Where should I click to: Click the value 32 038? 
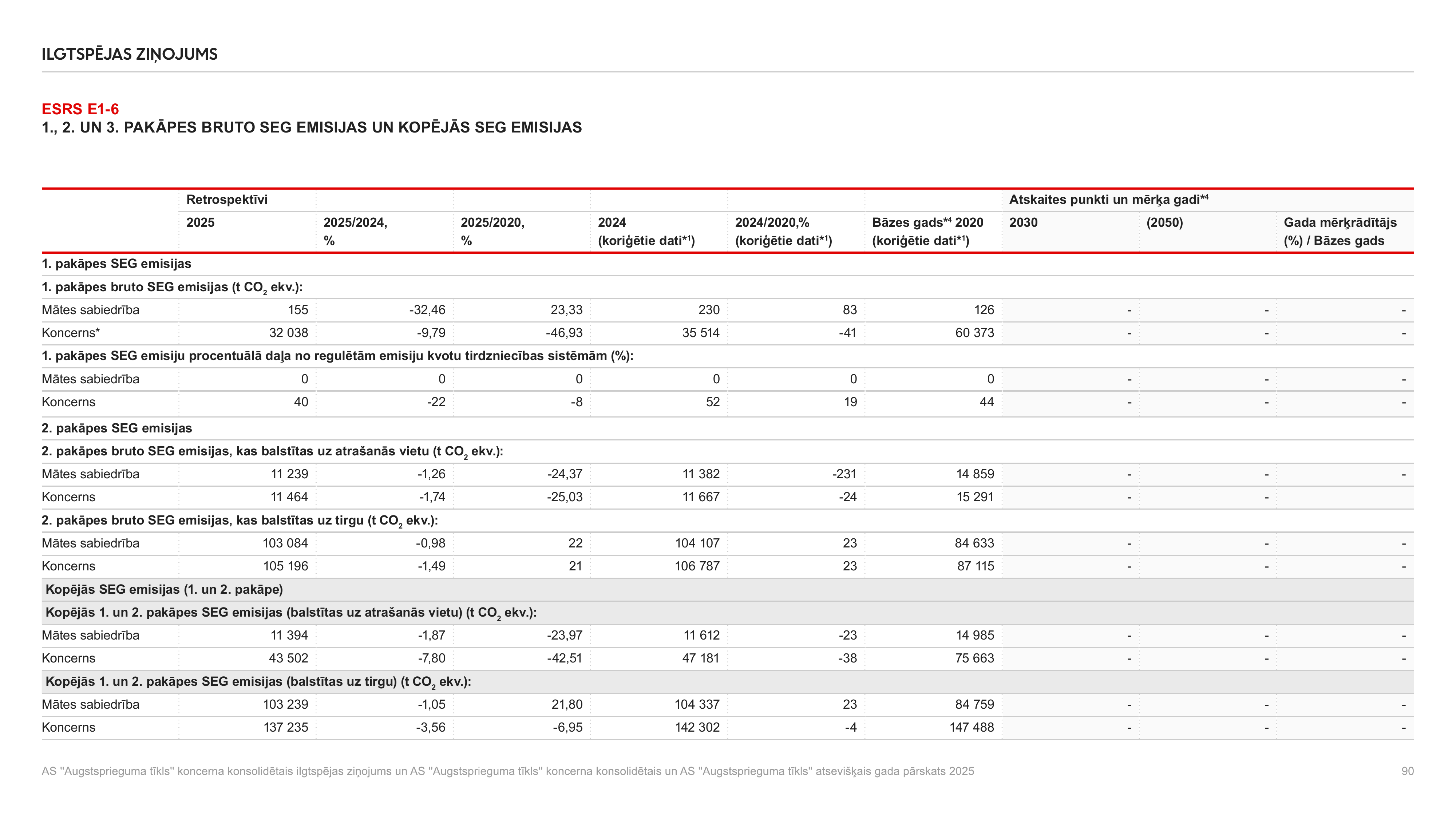(x=288, y=333)
